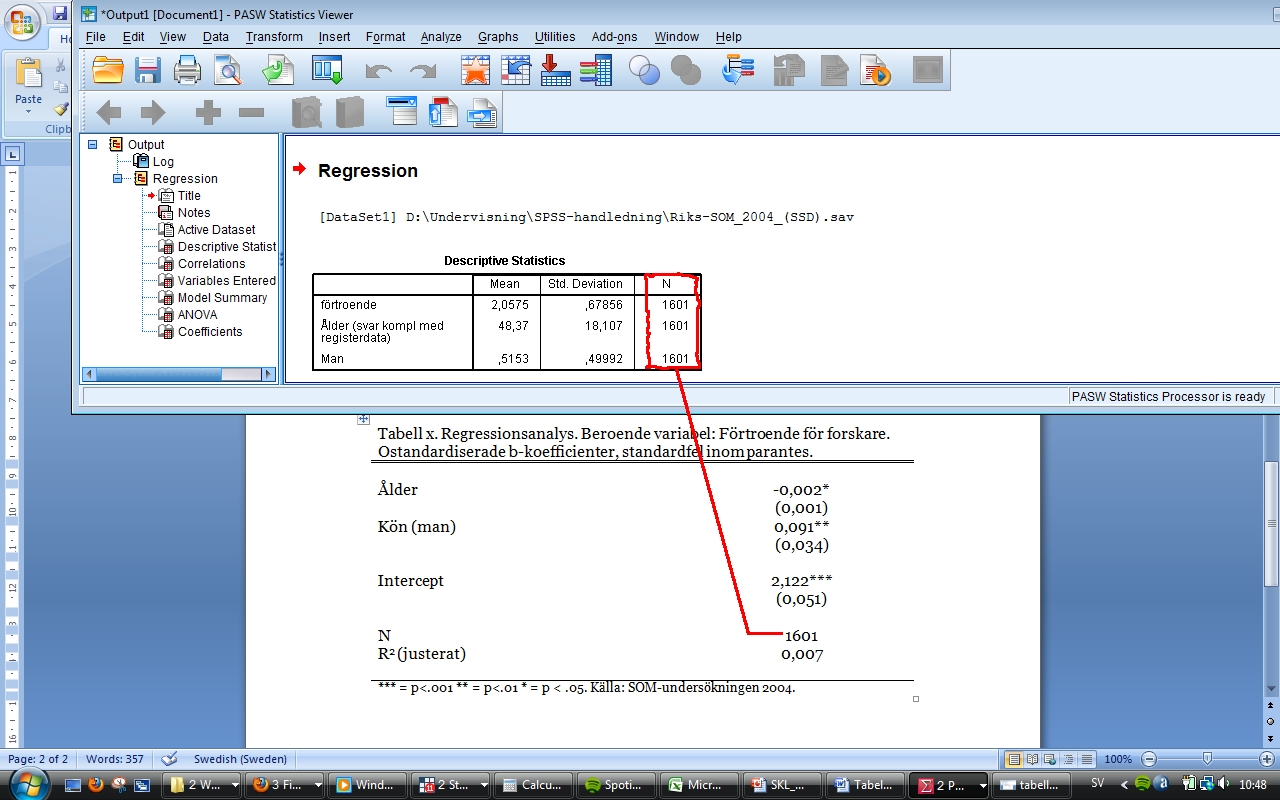Click the Print icon in the toolbar
Viewport: 1280px width, 800px height.
click(x=188, y=70)
